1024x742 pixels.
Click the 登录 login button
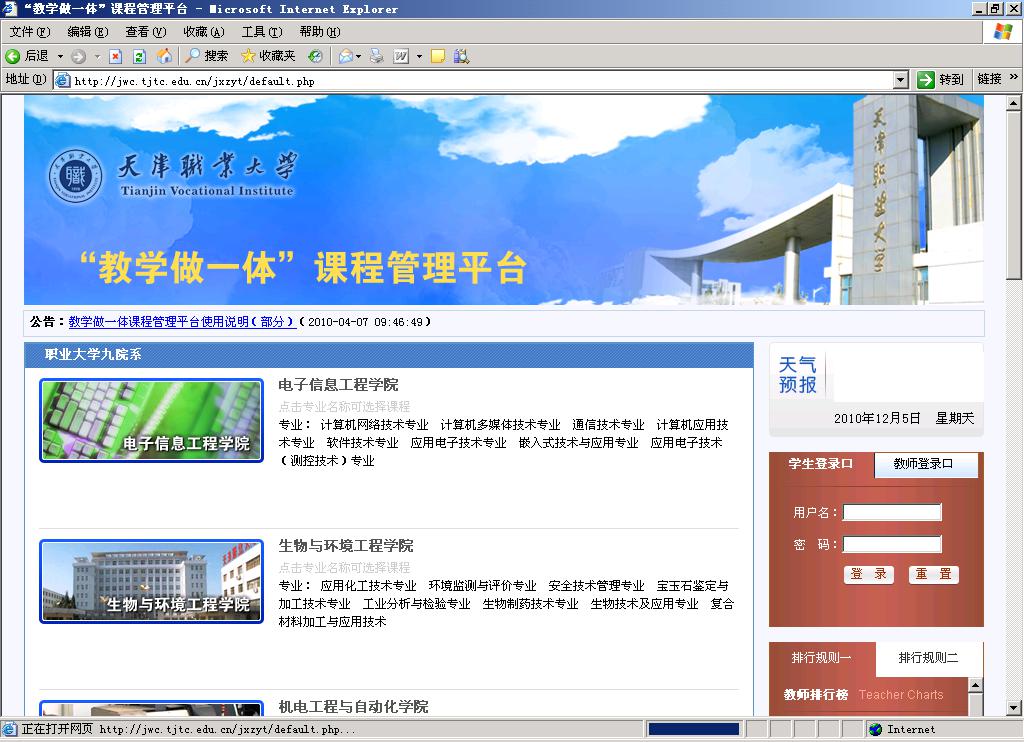(x=869, y=574)
